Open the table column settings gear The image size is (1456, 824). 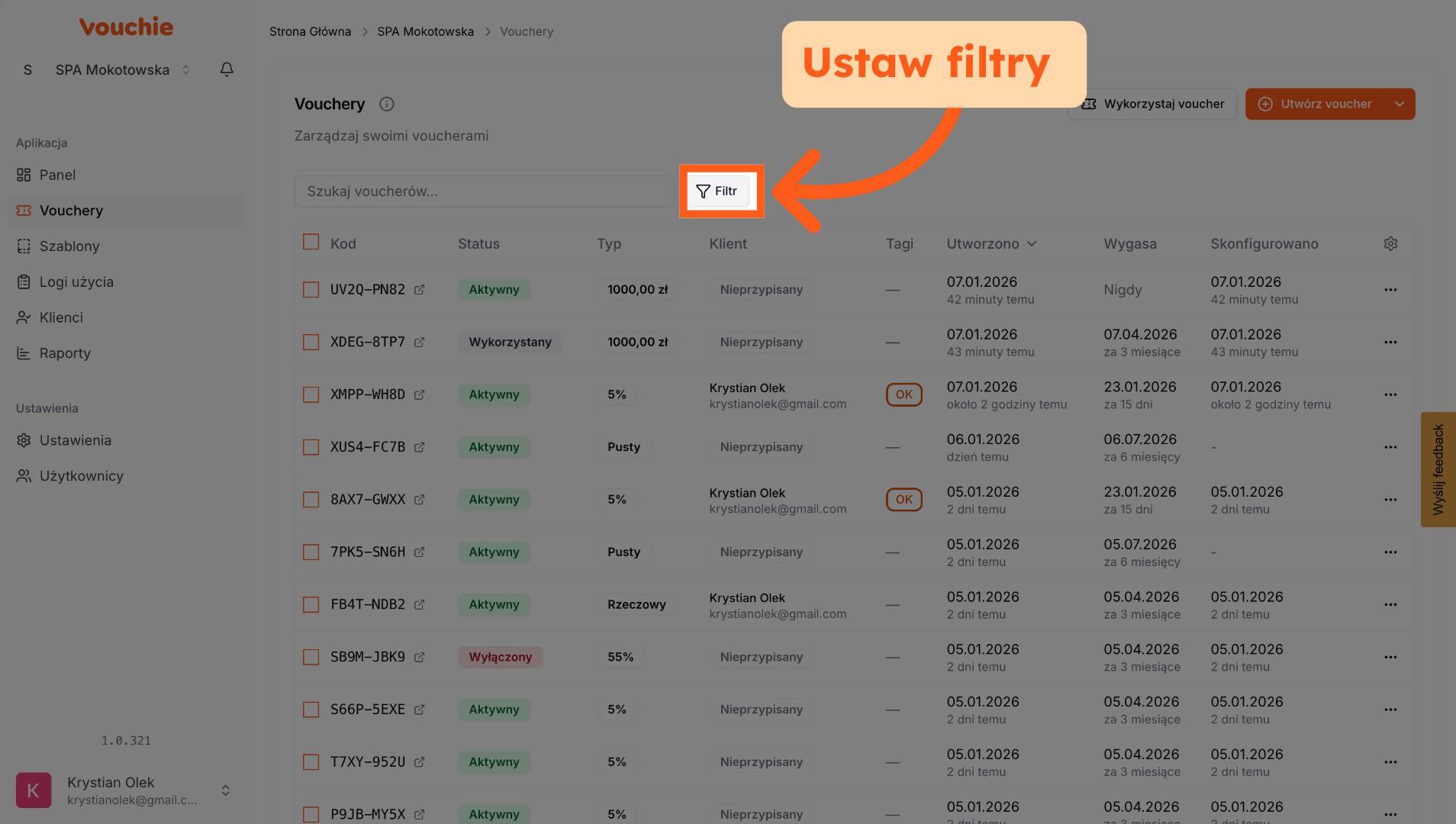pos(1390,243)
